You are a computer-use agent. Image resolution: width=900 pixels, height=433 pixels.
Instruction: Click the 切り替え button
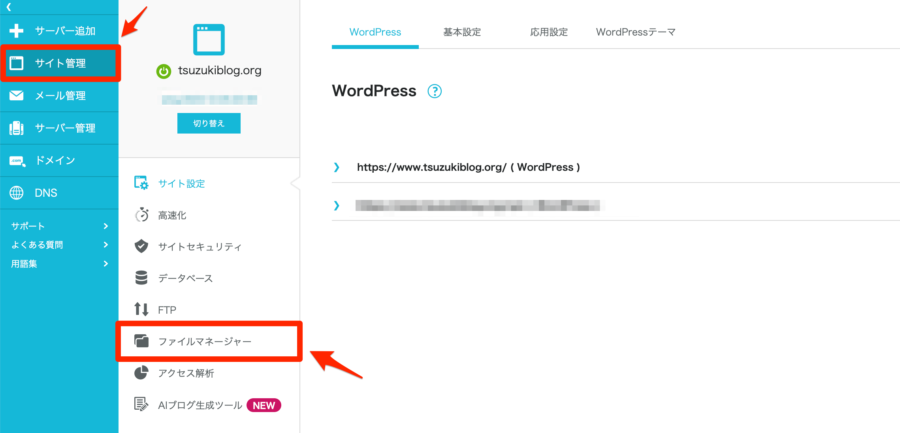pyautogui.click(x=209, y=123)
